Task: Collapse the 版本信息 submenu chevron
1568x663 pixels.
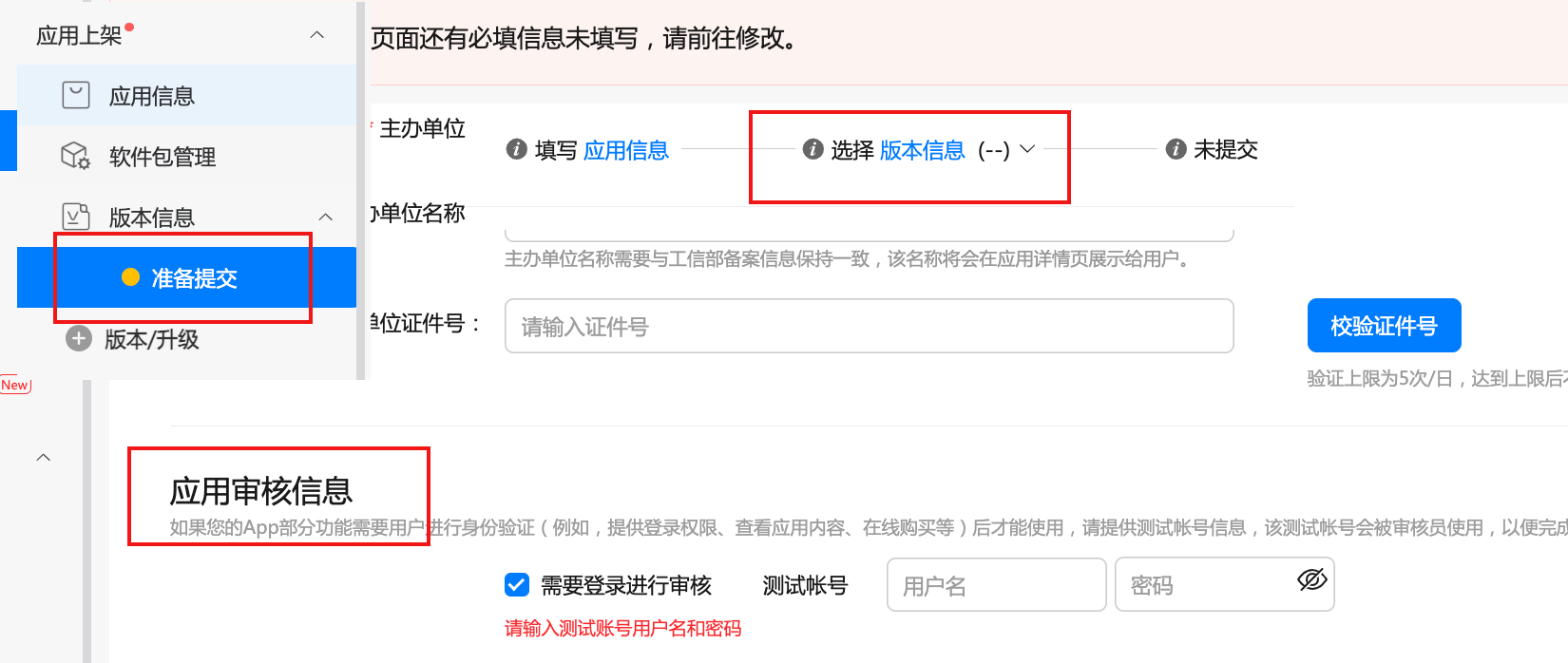Action: tap(326, 217)
